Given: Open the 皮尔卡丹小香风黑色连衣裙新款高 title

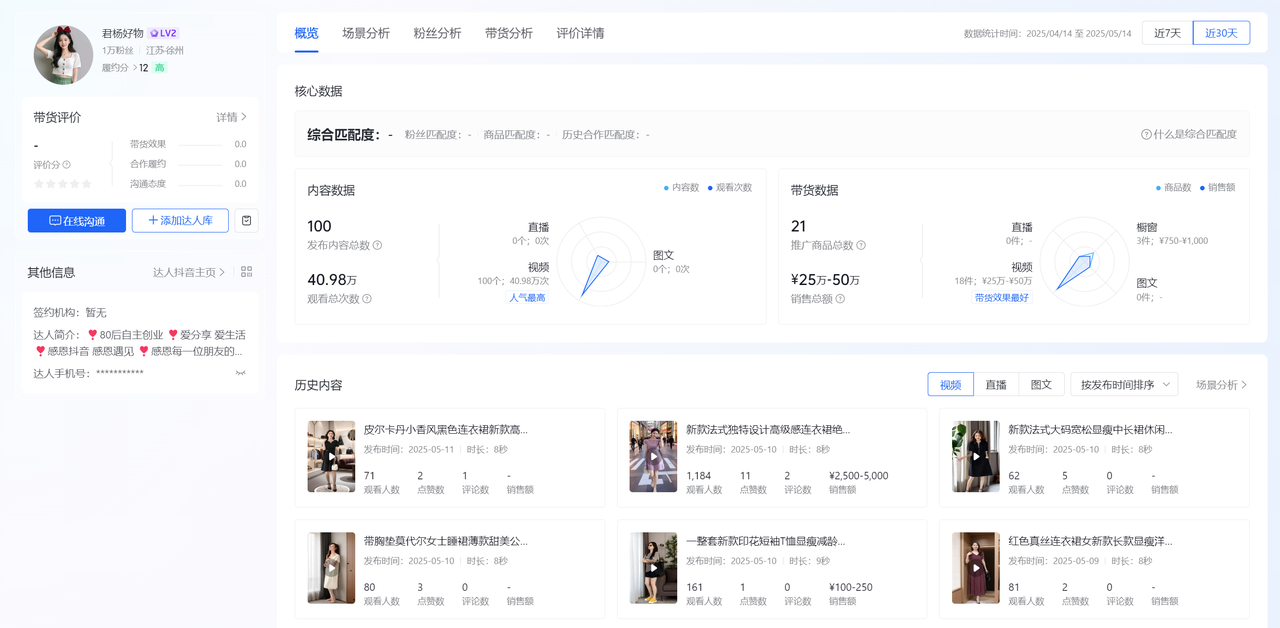Looking at the screenshot, I should click(445, 429).
